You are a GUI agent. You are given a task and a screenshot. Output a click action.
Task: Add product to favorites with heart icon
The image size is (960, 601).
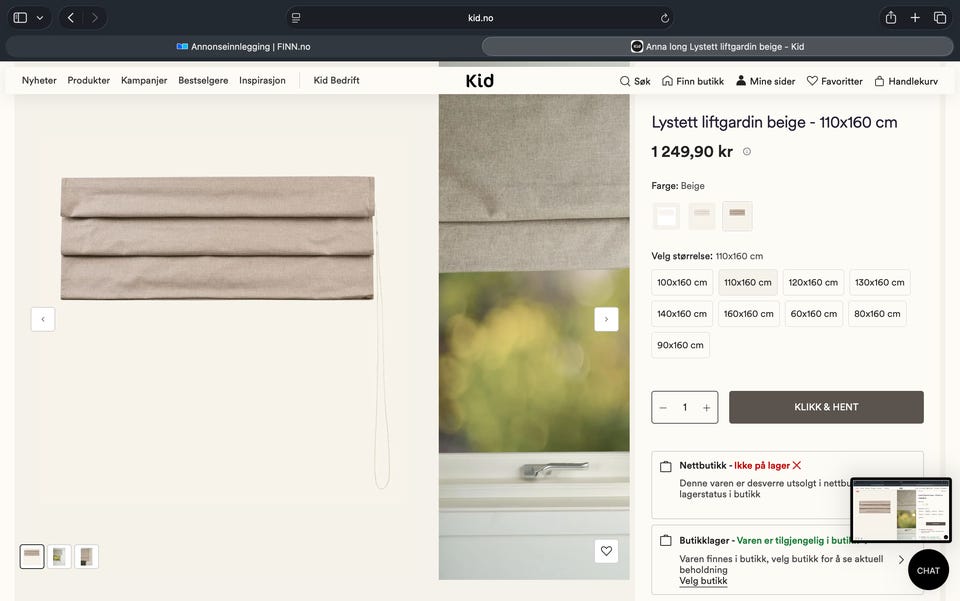pos(606,551)
